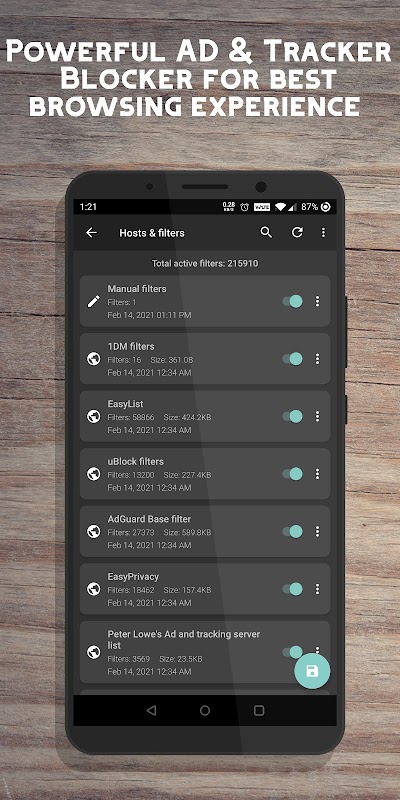Open more options for uBlock filters
Image resolution: width=400 pixels, height=800 pixels.
coord(317,474)
